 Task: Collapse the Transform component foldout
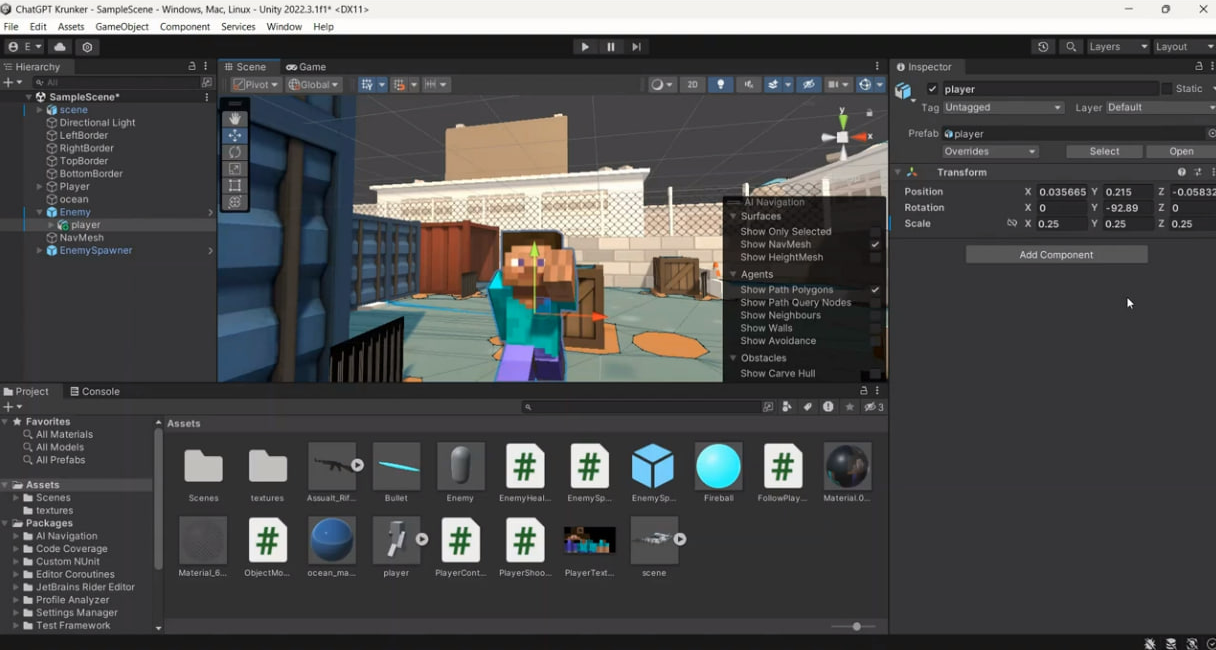coord(898,172)
